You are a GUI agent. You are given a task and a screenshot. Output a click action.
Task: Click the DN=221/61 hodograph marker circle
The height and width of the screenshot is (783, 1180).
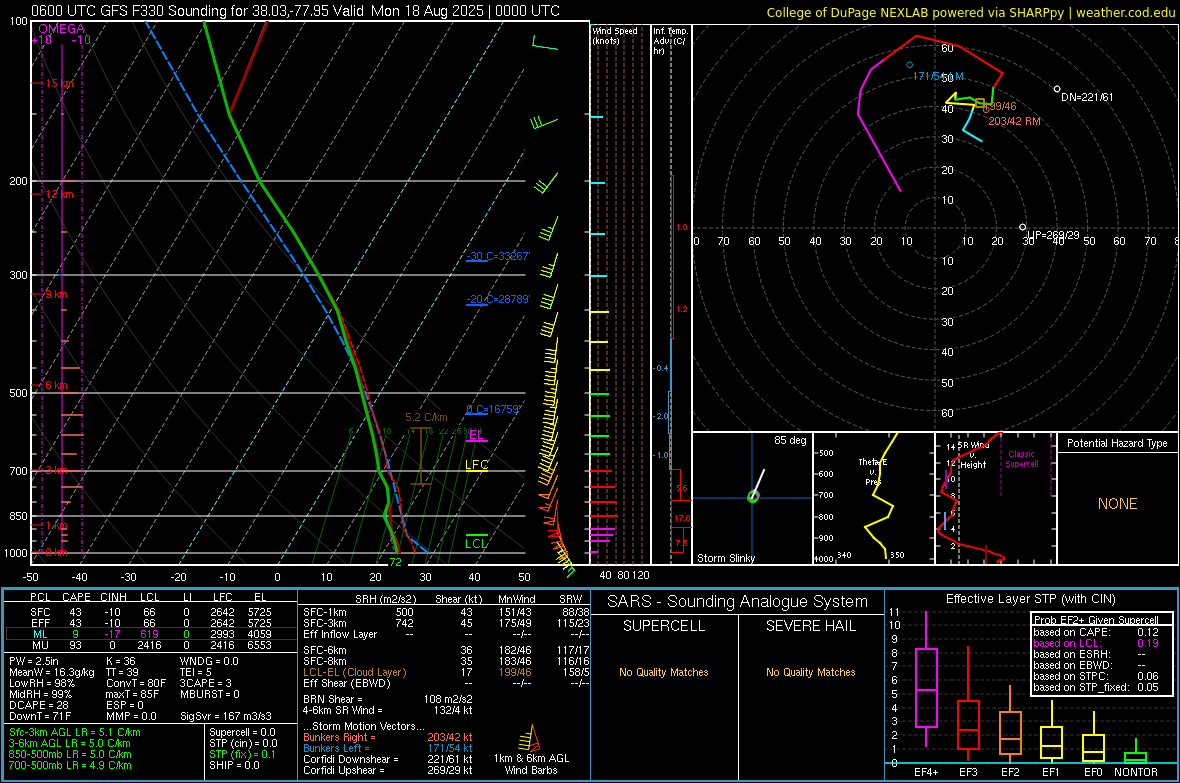pos(1057,89)
